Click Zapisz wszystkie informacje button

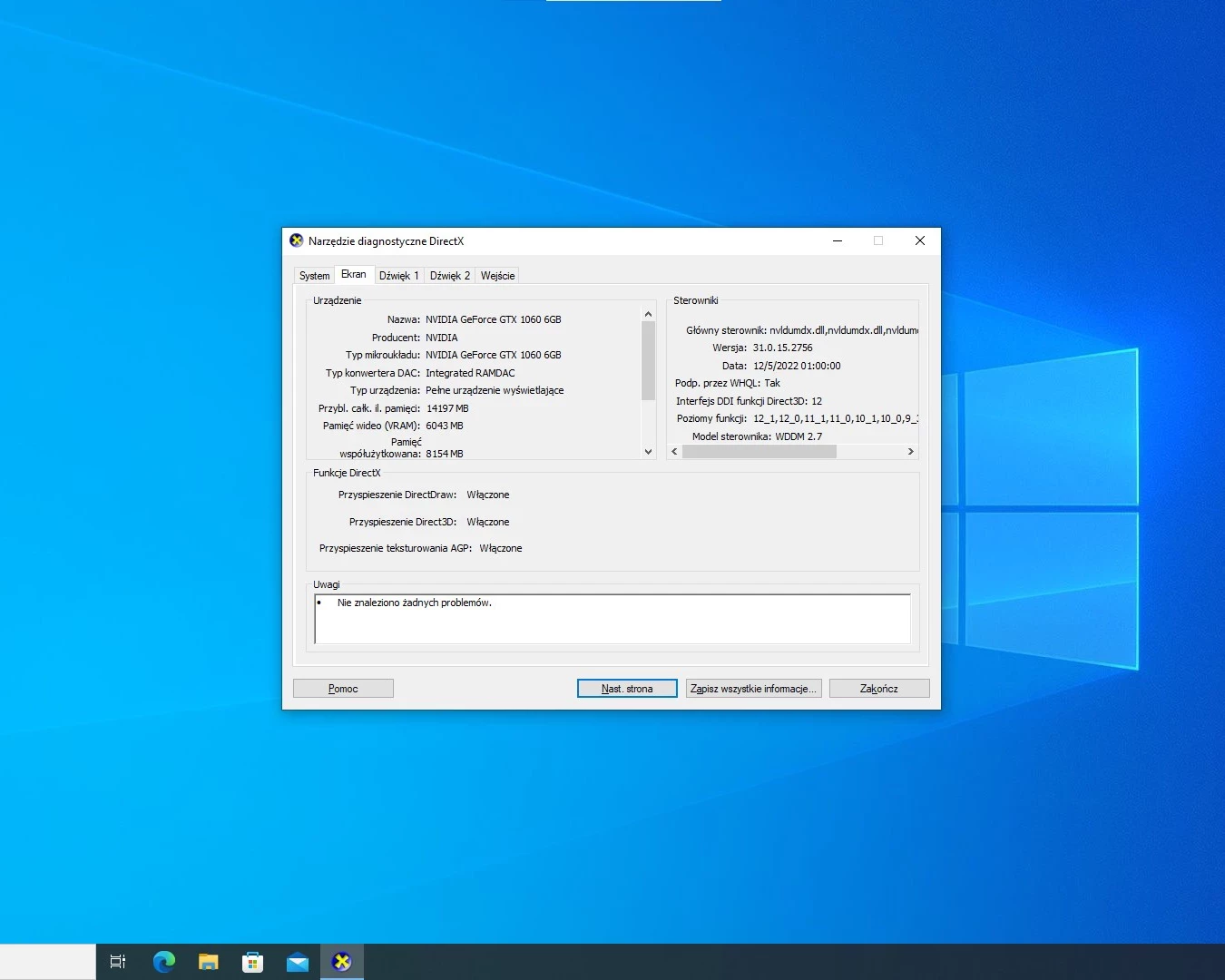753,689
